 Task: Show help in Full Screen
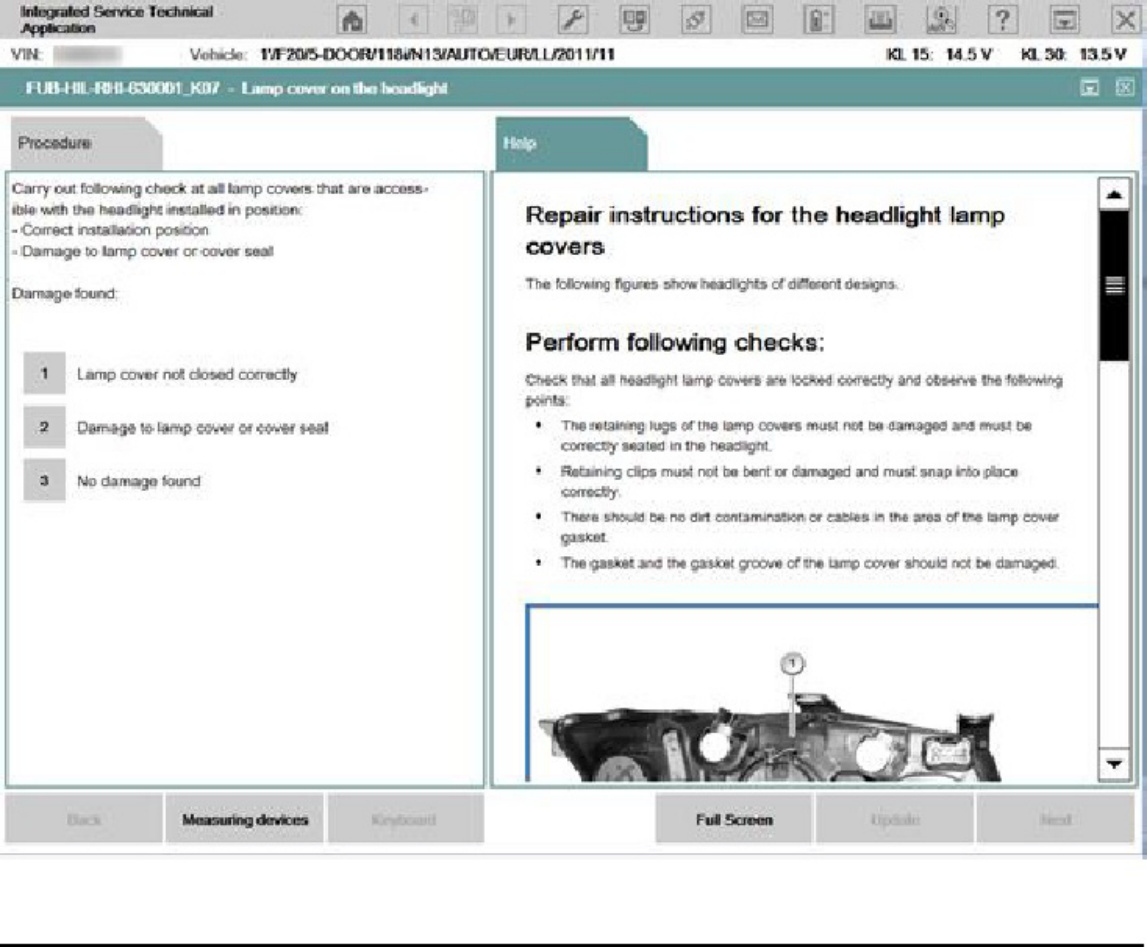[x=734, y=820]
